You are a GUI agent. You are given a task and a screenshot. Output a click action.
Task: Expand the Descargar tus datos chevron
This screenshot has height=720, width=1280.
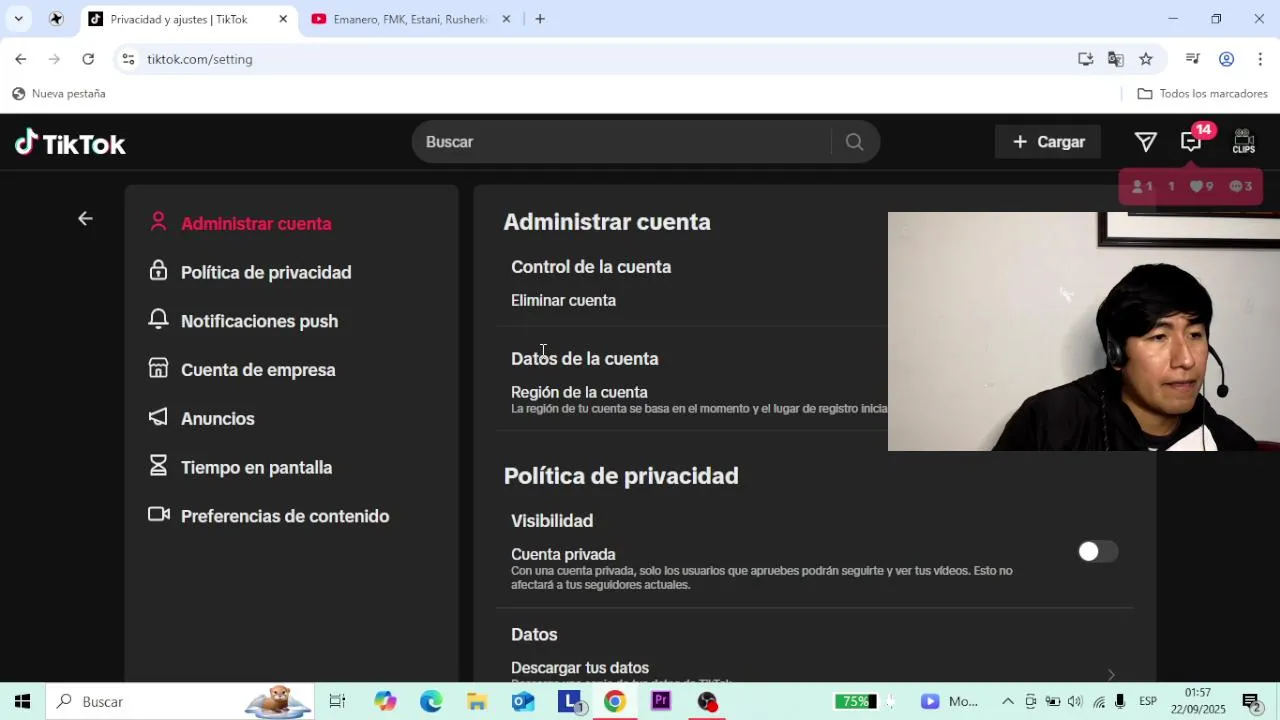(x=1110, y=675)
